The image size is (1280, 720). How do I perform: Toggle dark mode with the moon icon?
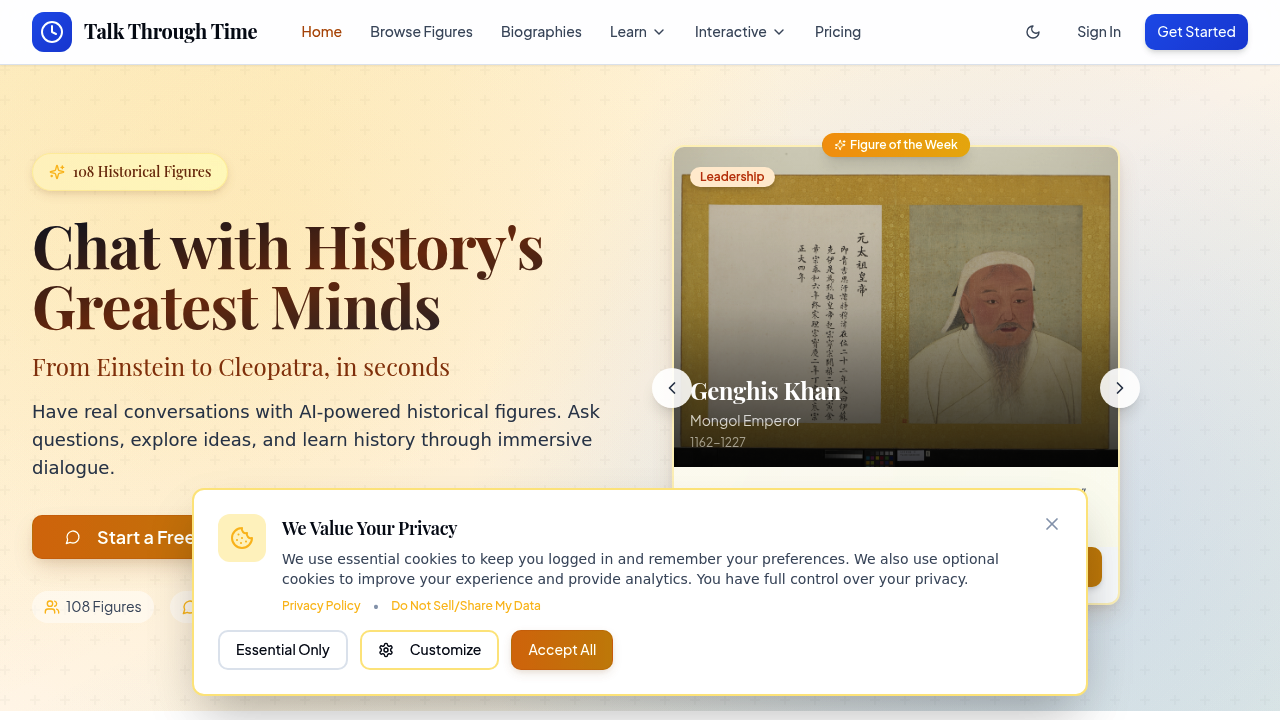1032,31
